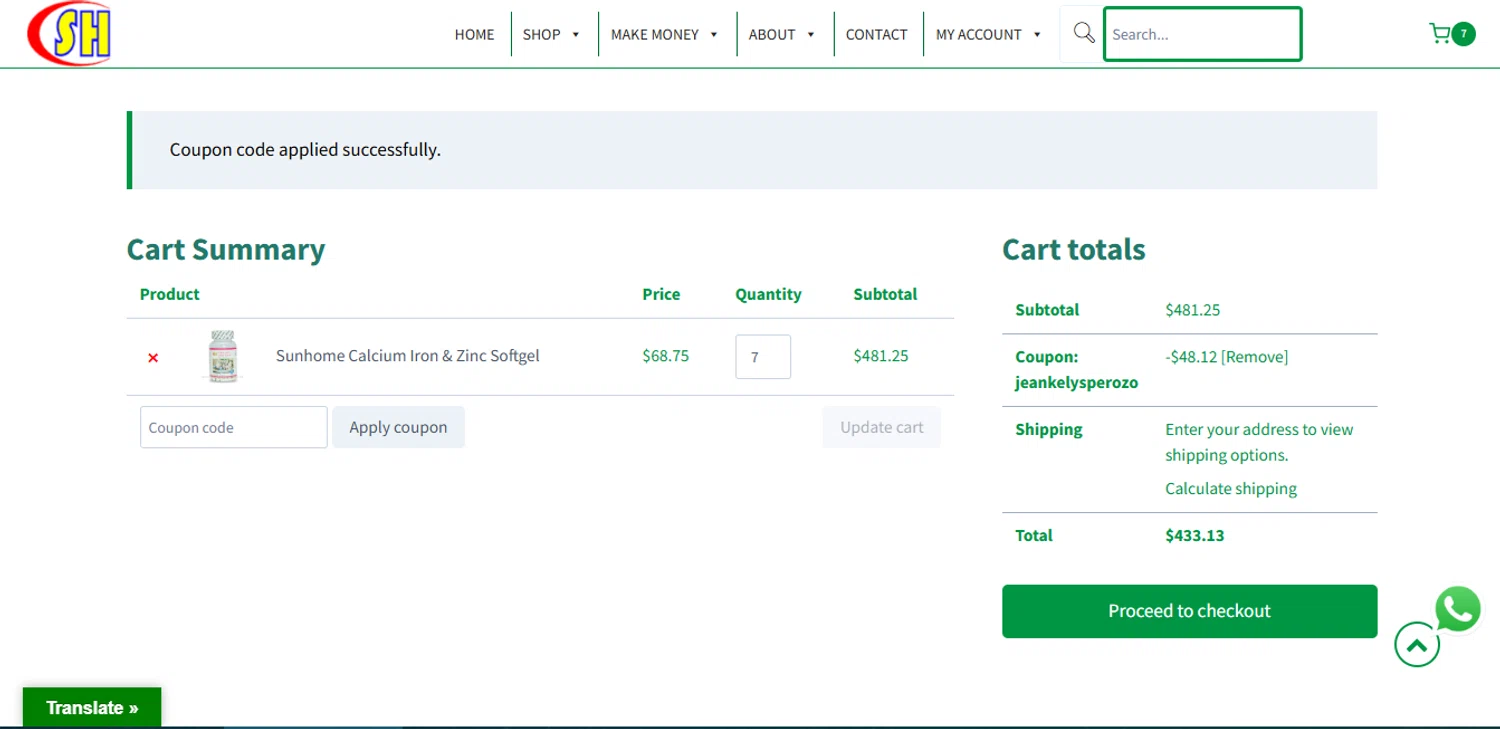The width and height of the screenshot is (1500, 729).
Task: Click the magnifying glass search icon
Action: pos(1083,33)
